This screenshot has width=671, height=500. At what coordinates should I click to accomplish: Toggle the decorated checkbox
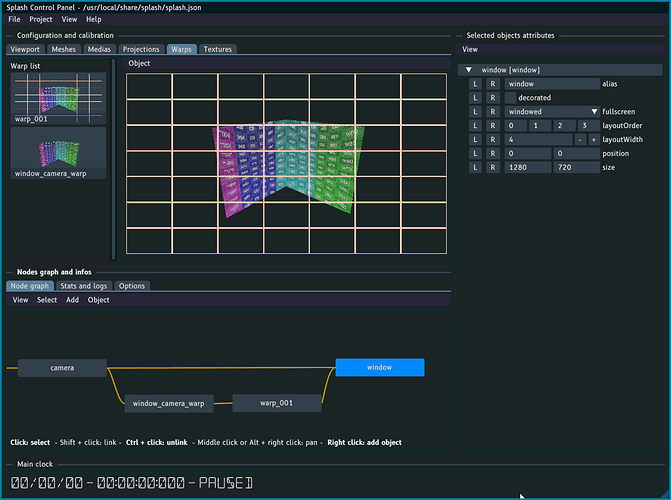pos(510,98)
